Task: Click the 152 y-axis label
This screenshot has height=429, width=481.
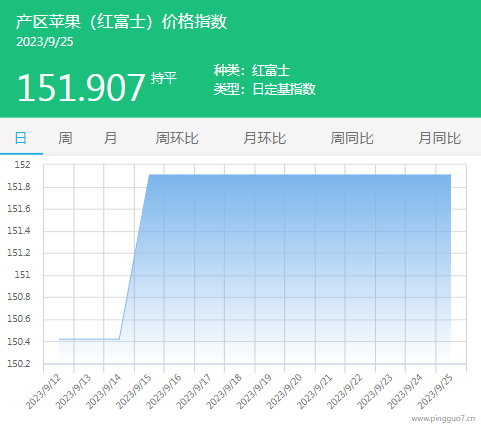Action: [x=22, y=165]
